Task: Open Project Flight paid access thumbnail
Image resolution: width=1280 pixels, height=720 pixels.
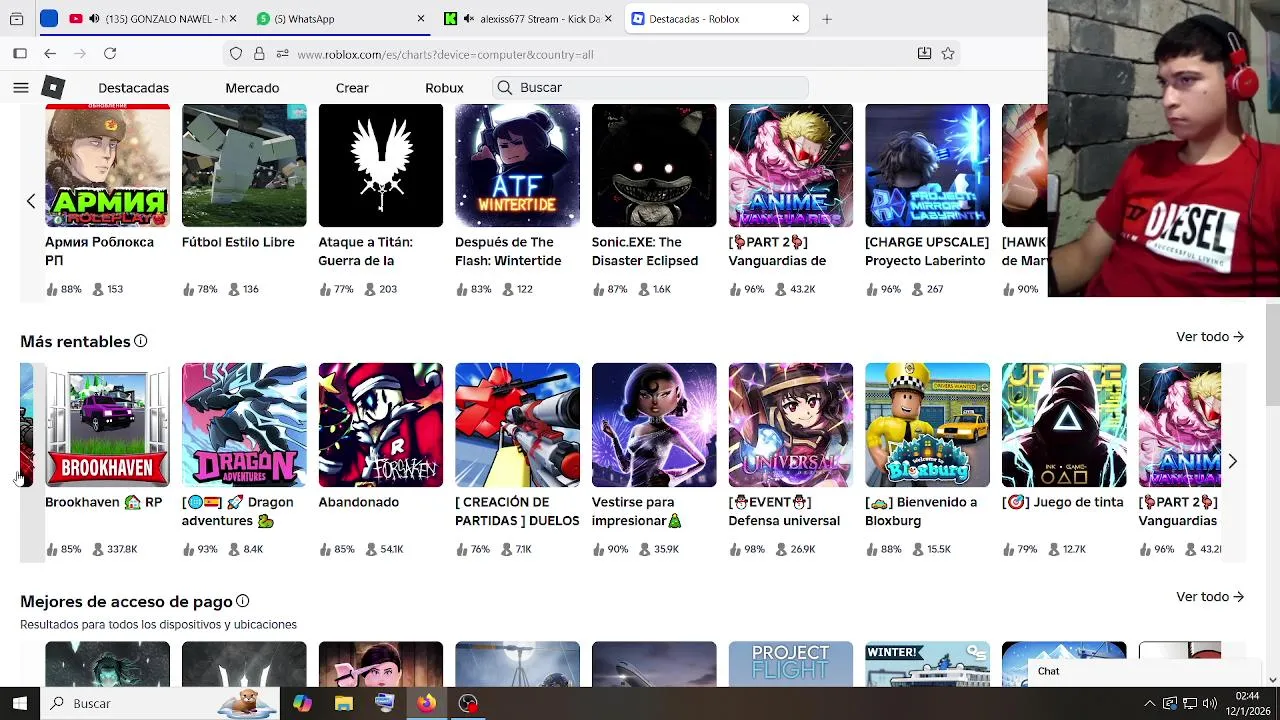Action: (790, 664)
